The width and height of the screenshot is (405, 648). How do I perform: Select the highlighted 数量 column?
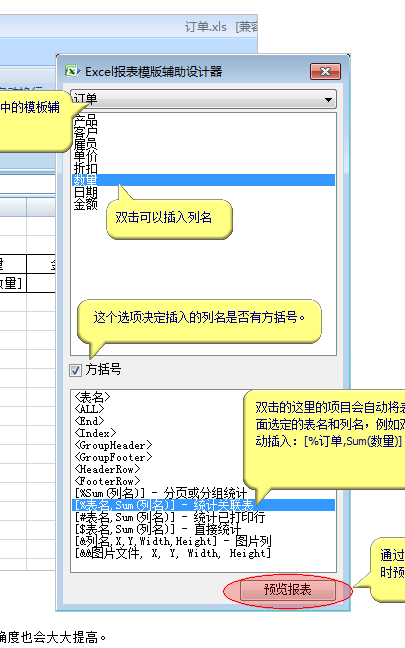203,180
